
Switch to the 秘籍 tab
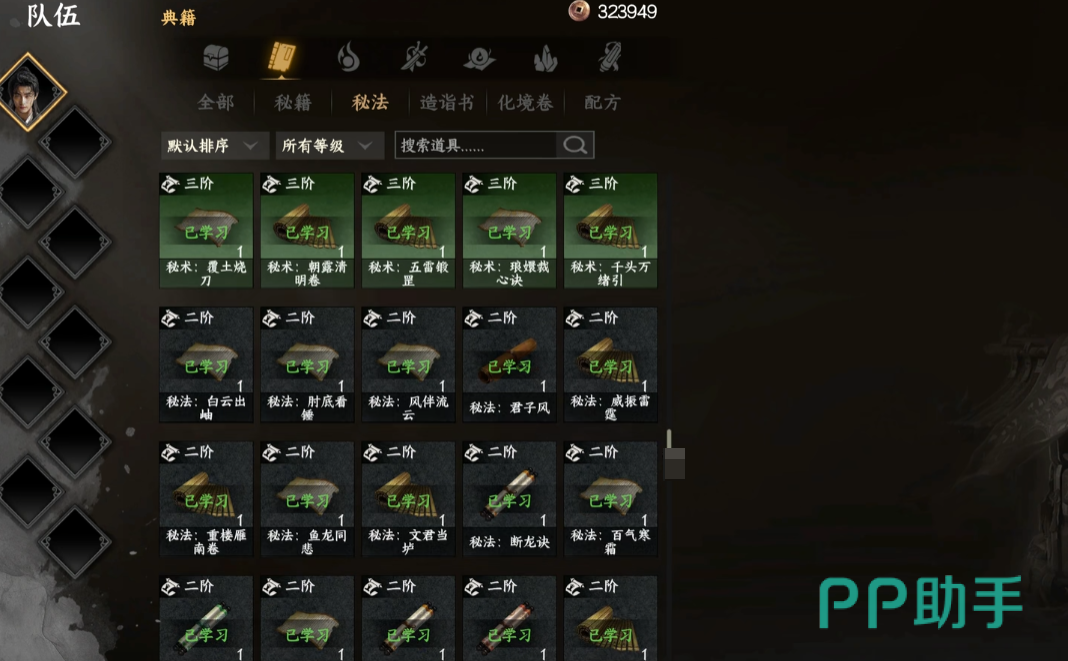point(293,103)
